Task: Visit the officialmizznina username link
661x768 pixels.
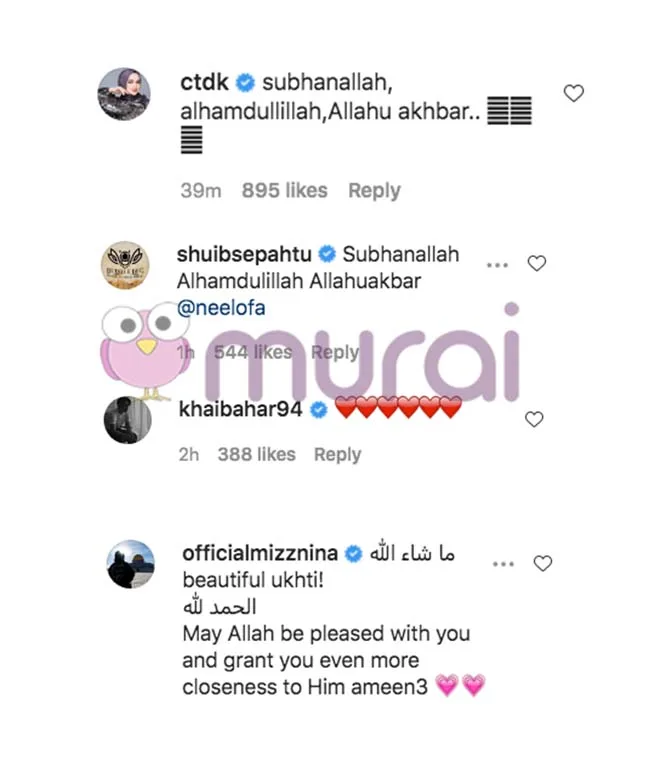Action: tap(260, 553)
